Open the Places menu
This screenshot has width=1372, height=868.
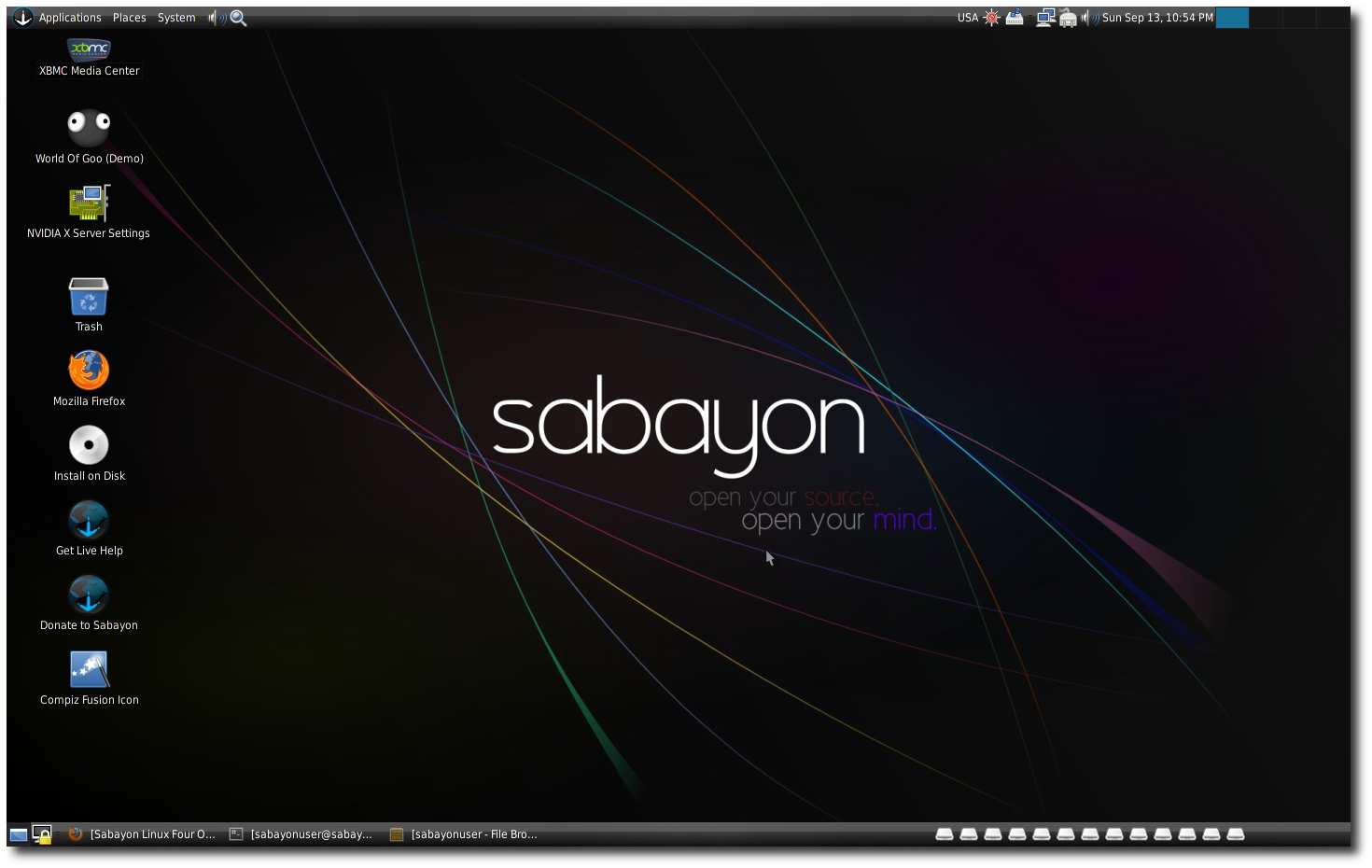130,18
